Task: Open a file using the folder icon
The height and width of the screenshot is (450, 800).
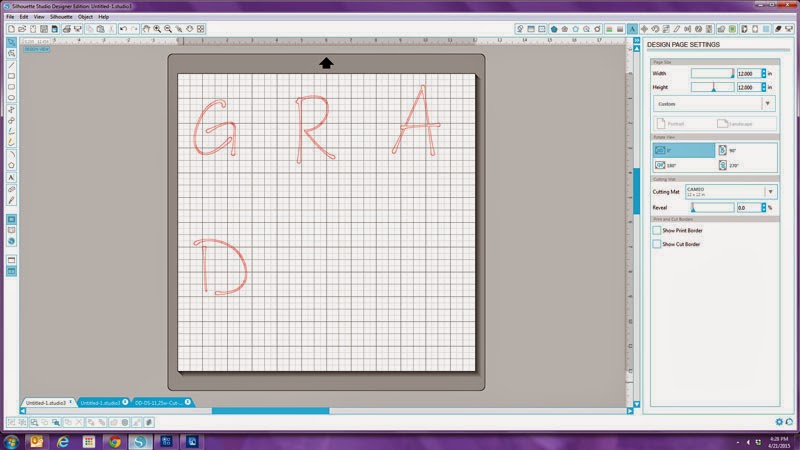Action: point(22,29)
